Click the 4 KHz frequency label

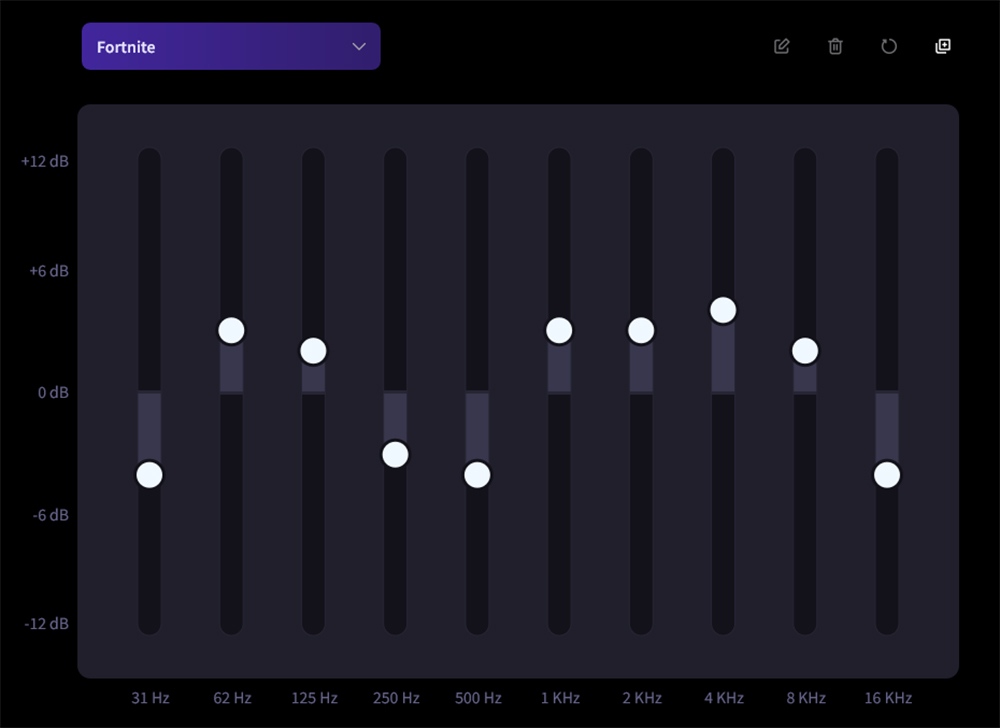(x=723, y=698)
